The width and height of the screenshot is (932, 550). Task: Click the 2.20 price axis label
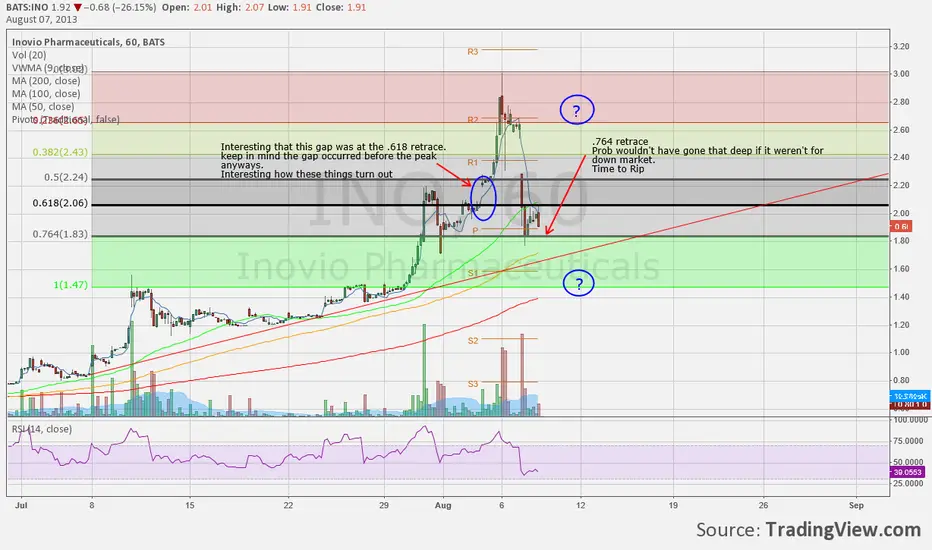(900, 186)
